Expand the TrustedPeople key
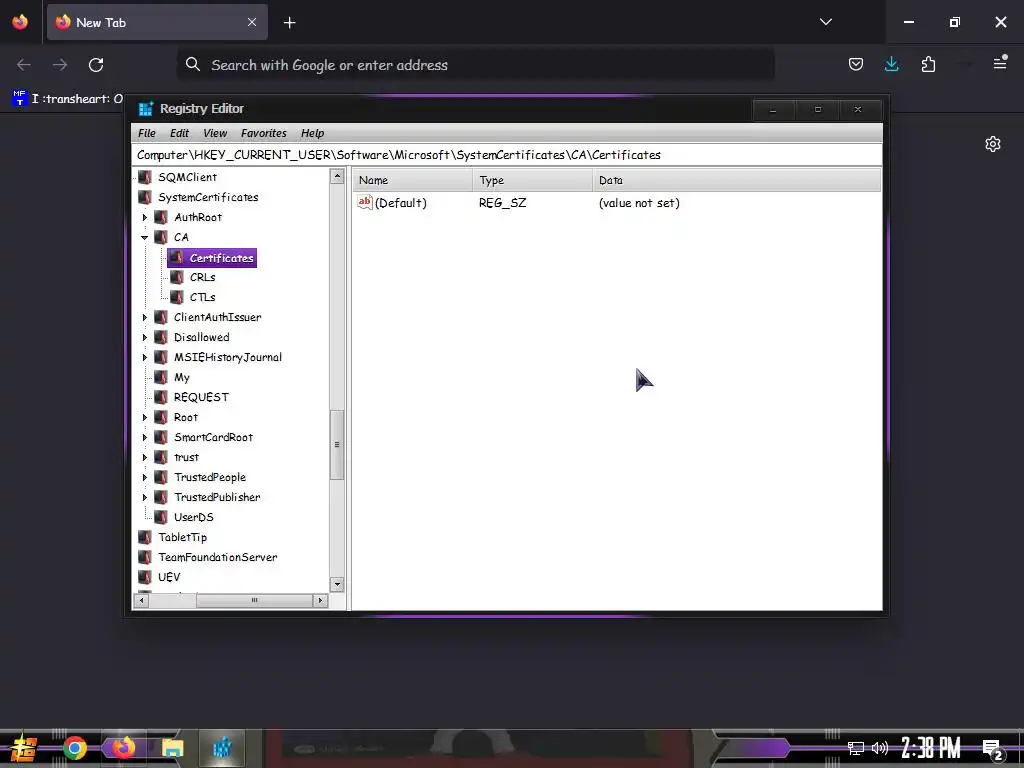Screen dimensions: 1024x768 [x=145, y=477]
